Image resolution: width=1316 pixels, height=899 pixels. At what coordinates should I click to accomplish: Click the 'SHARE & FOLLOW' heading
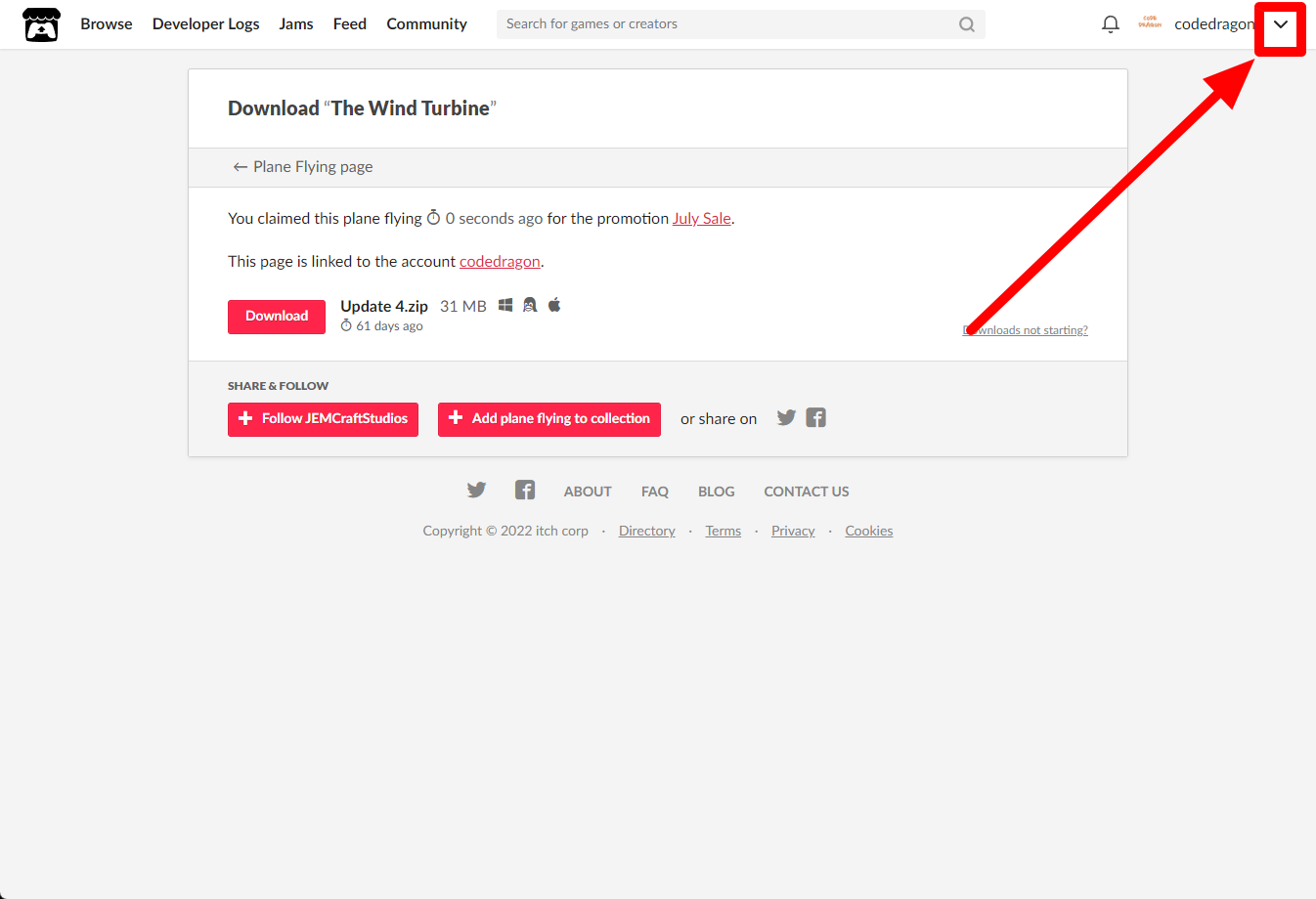pos(278,386)
